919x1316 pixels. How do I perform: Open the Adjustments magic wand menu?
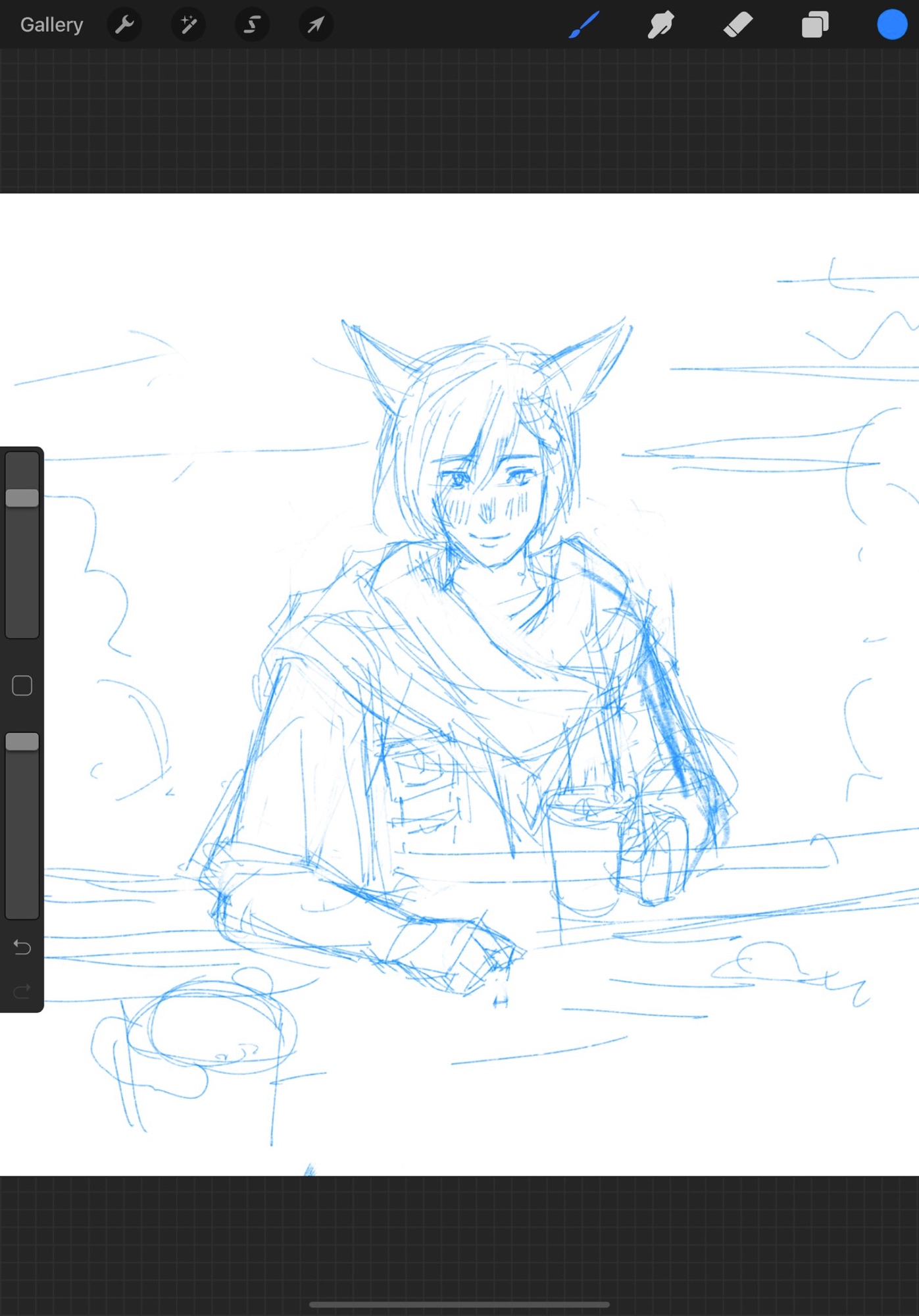[x=188, y=25]
